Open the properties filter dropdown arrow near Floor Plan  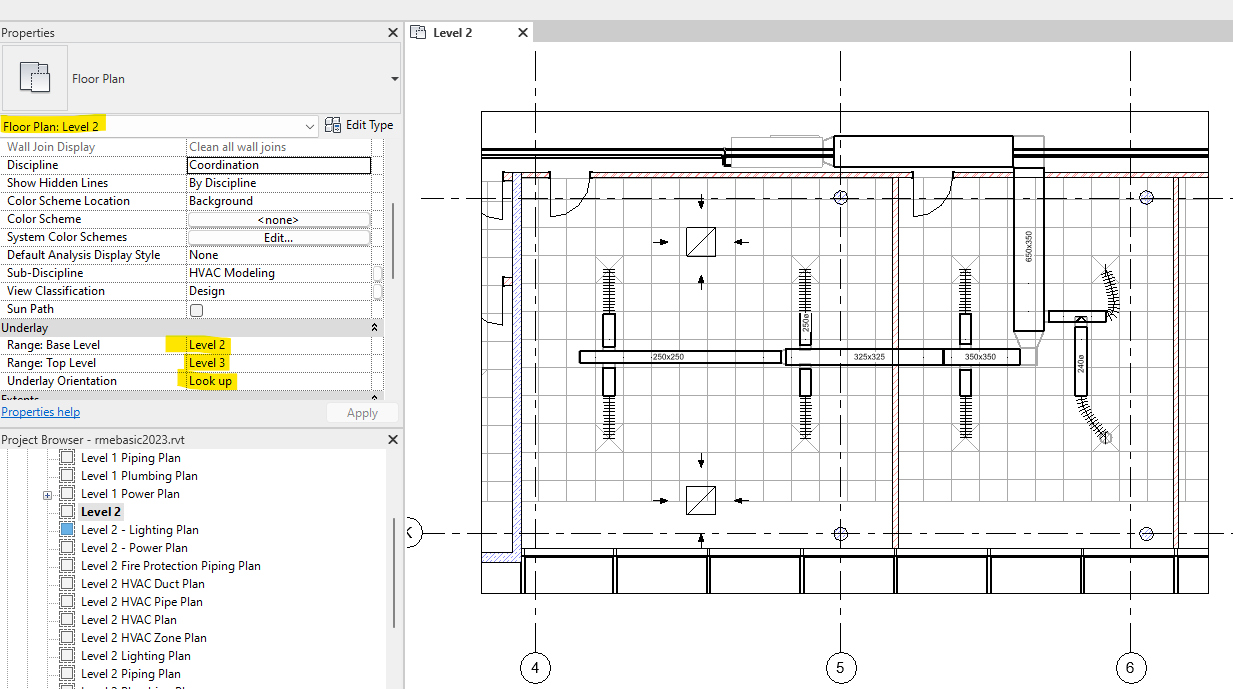(394, 78)
